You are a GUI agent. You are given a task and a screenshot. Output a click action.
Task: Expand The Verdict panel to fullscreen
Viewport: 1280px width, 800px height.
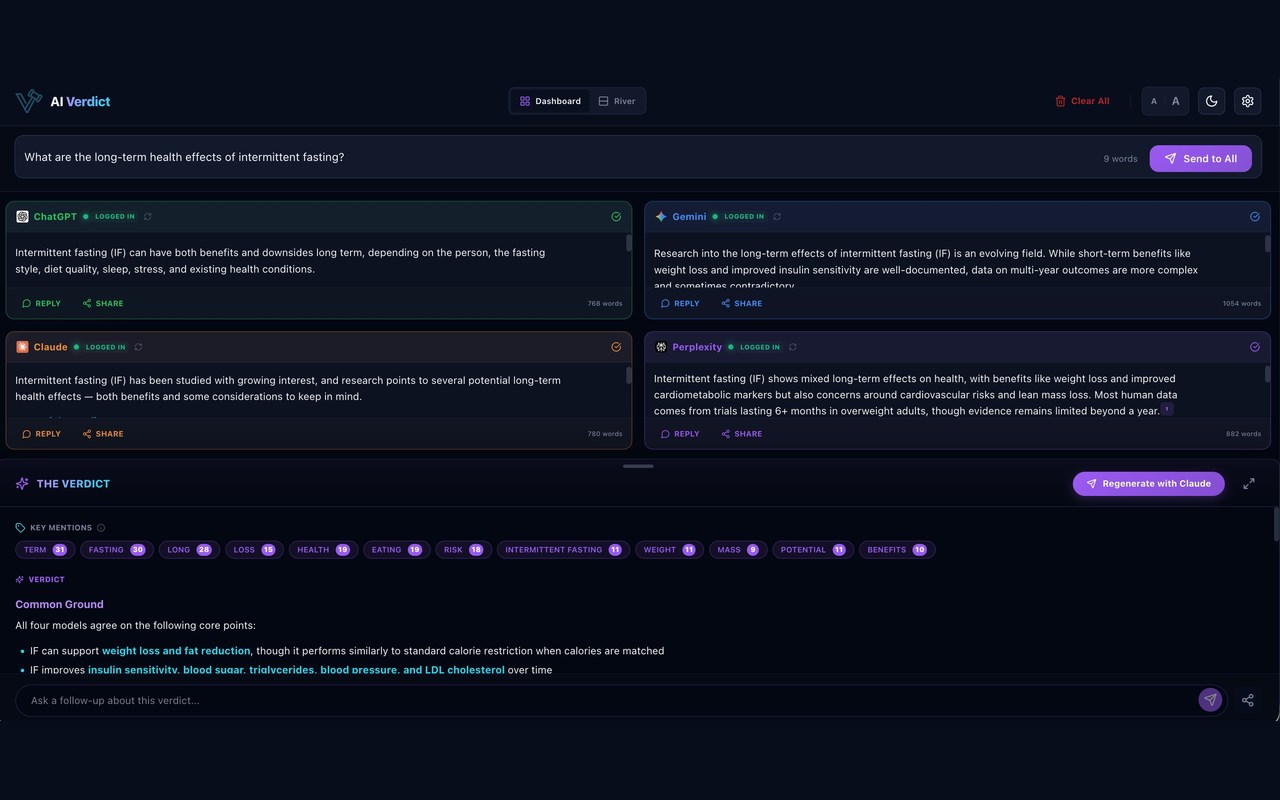click(x=1249, y=484)
